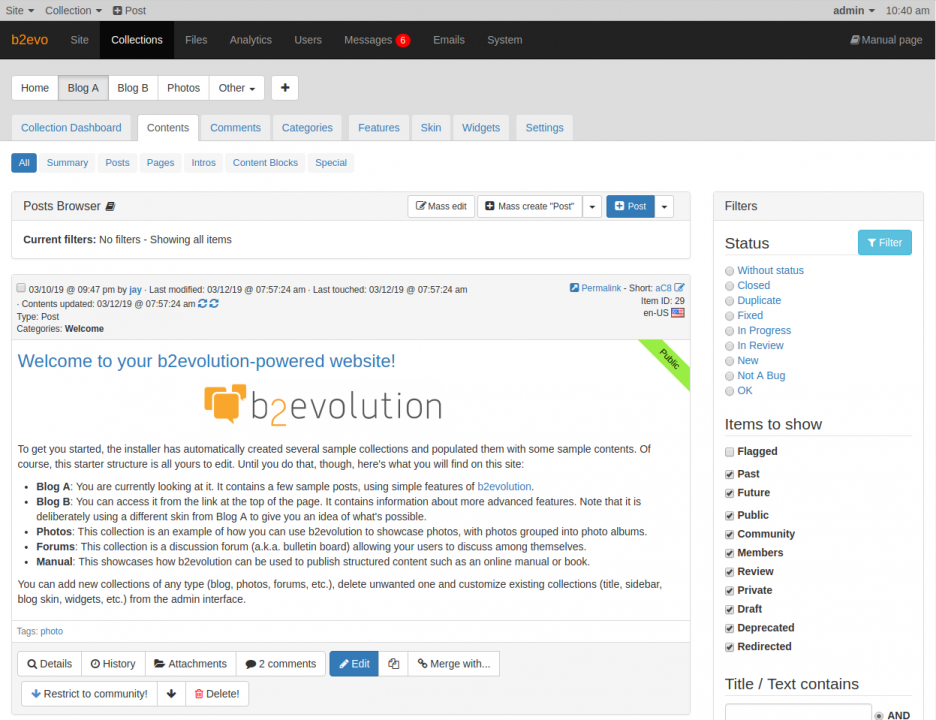Image resolution: width=936 pixels, height=720 pixels.
Task: Open the Site dropdown in the top bar
Action: pos(20,10)
